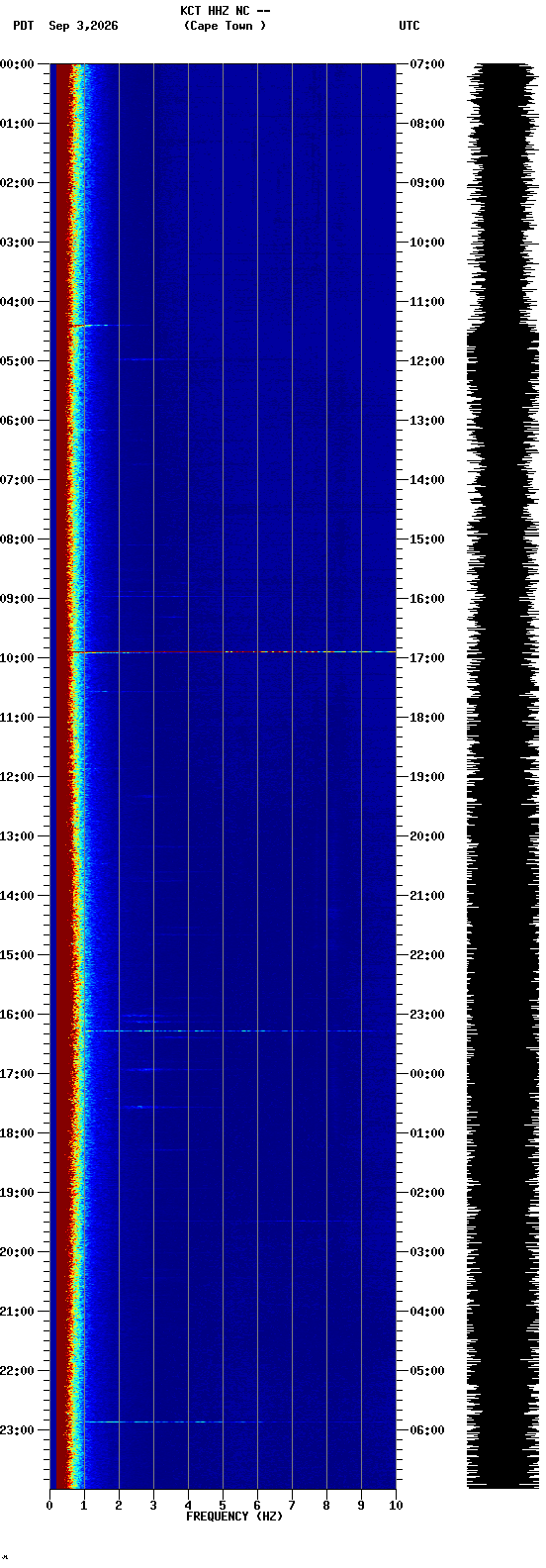This screenshot has height=1568, width=546.
Task: Click the UTC timezone label
Action: (409, 26)
